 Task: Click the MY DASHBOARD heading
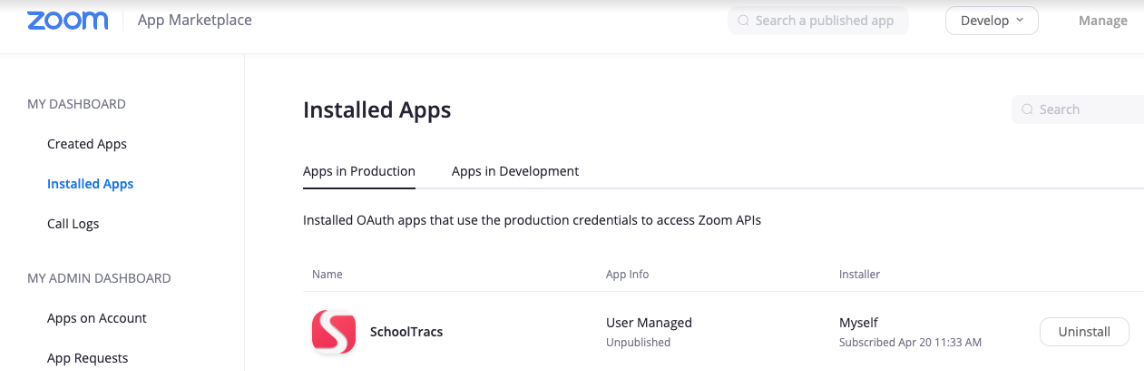tap(77, 104)
